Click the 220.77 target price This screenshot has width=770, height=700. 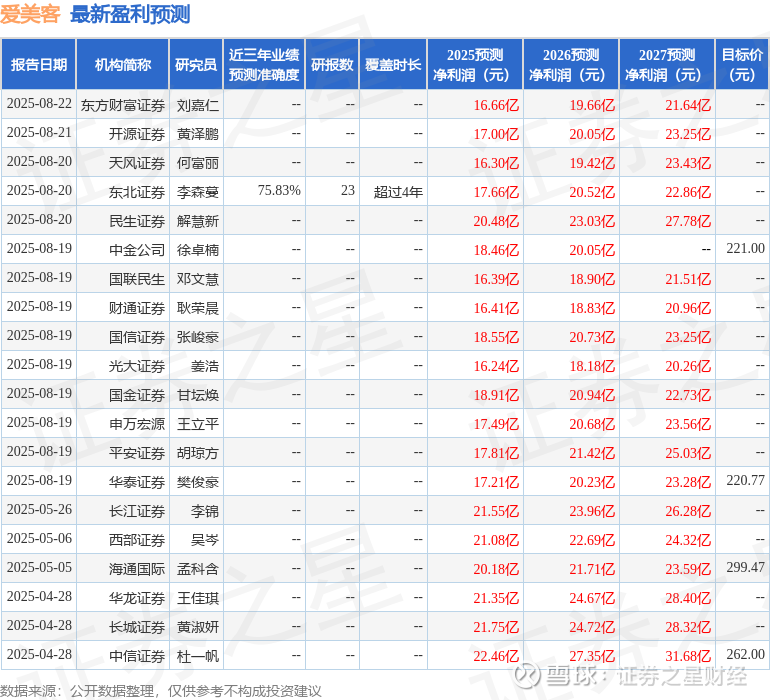(x=745, y=480)
